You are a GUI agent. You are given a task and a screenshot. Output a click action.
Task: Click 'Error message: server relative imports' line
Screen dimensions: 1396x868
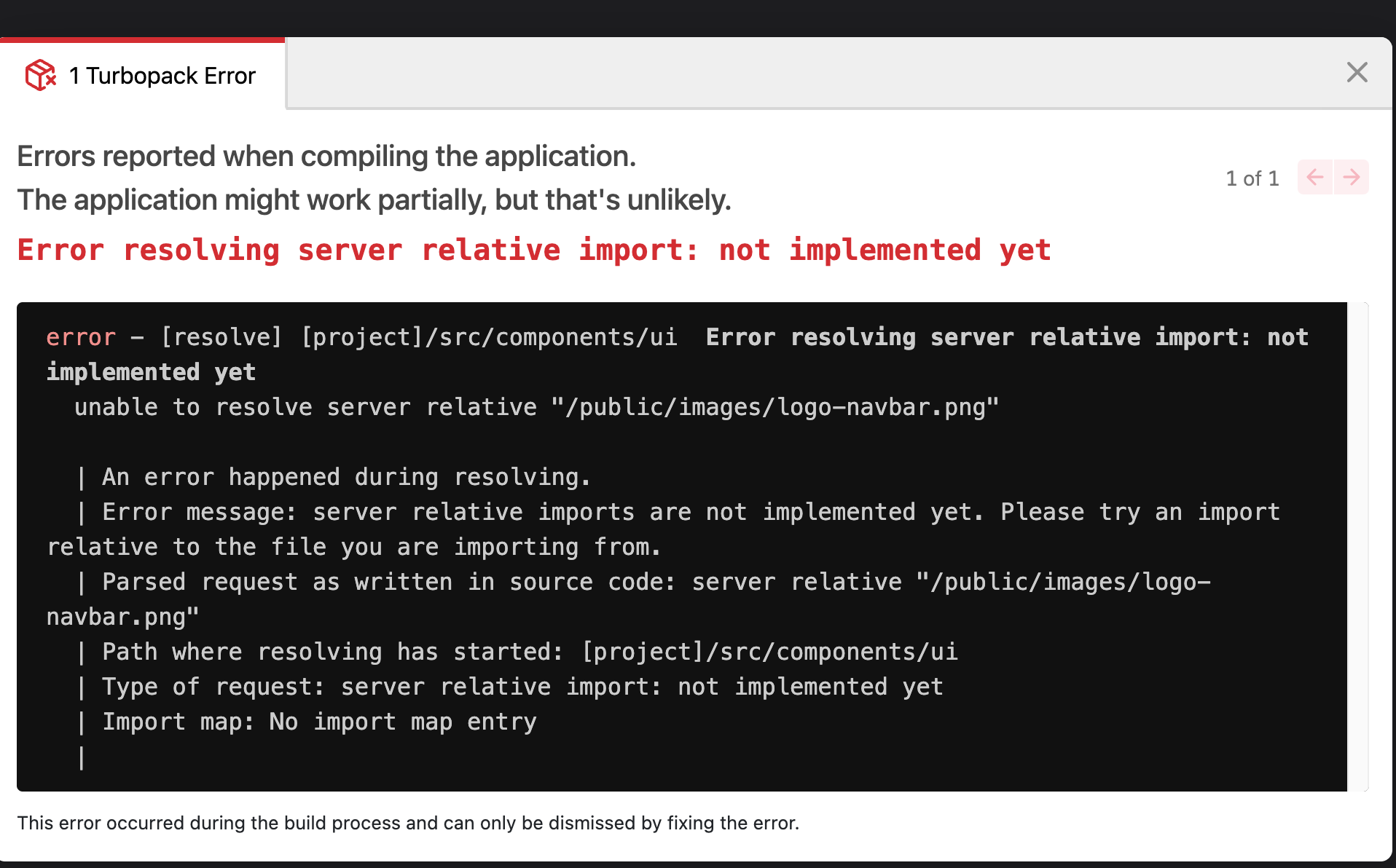point(663,529)
